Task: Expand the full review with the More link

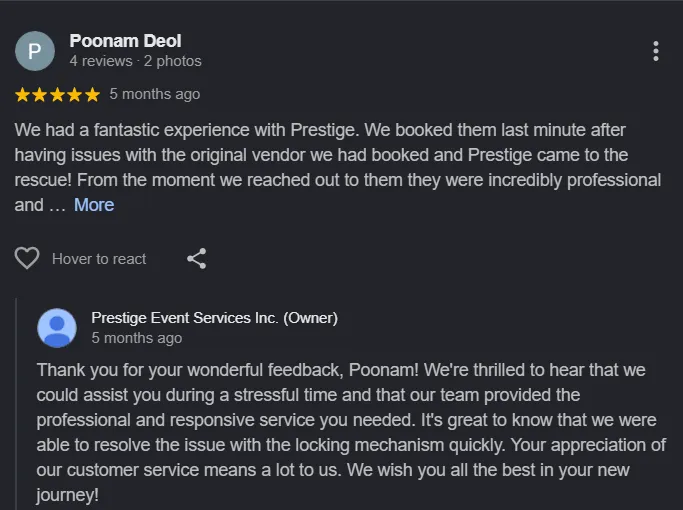Action: (94, 205)
